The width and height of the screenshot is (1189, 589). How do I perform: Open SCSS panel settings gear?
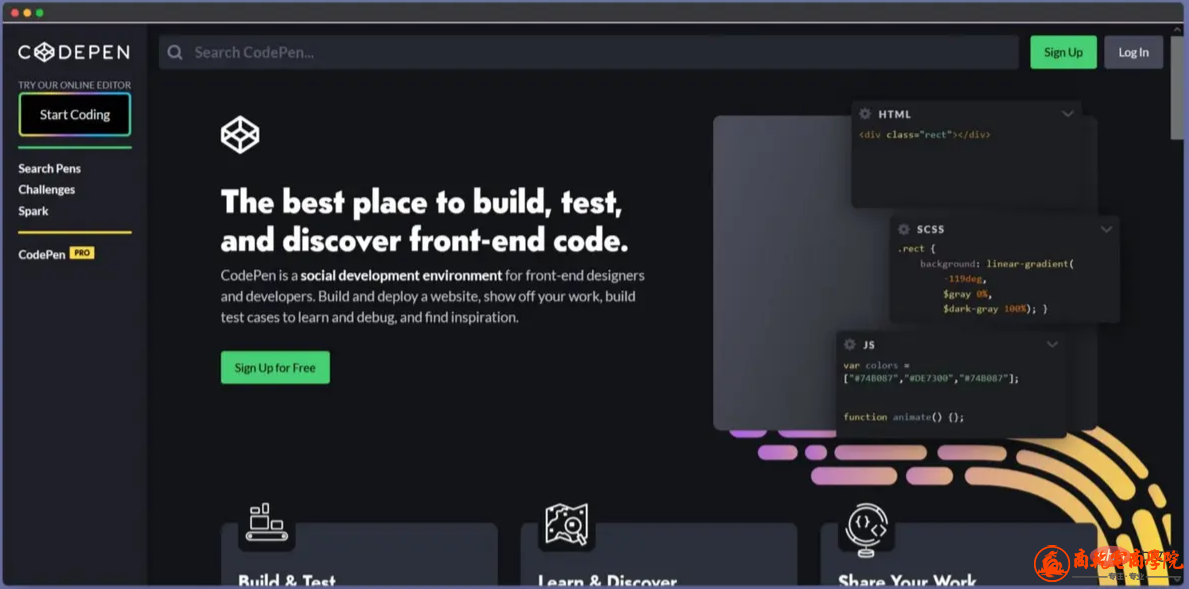(904, 229)
